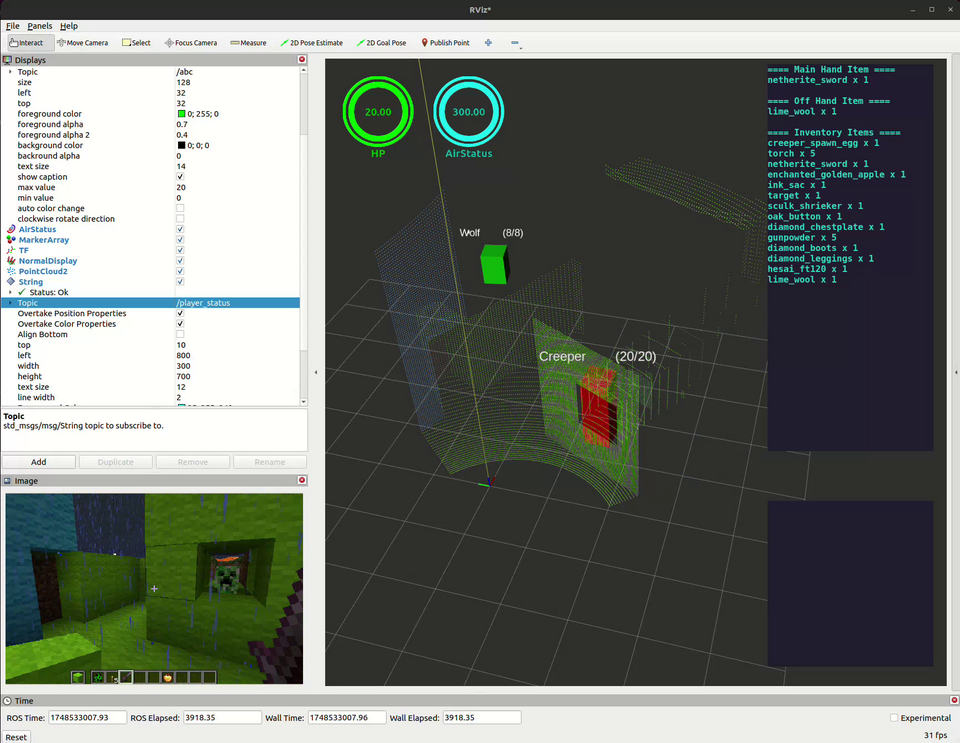This screenshot has width=960, height=743.
Task: Click the right-edge splitter arrow
Action: (x=956, y=372)
